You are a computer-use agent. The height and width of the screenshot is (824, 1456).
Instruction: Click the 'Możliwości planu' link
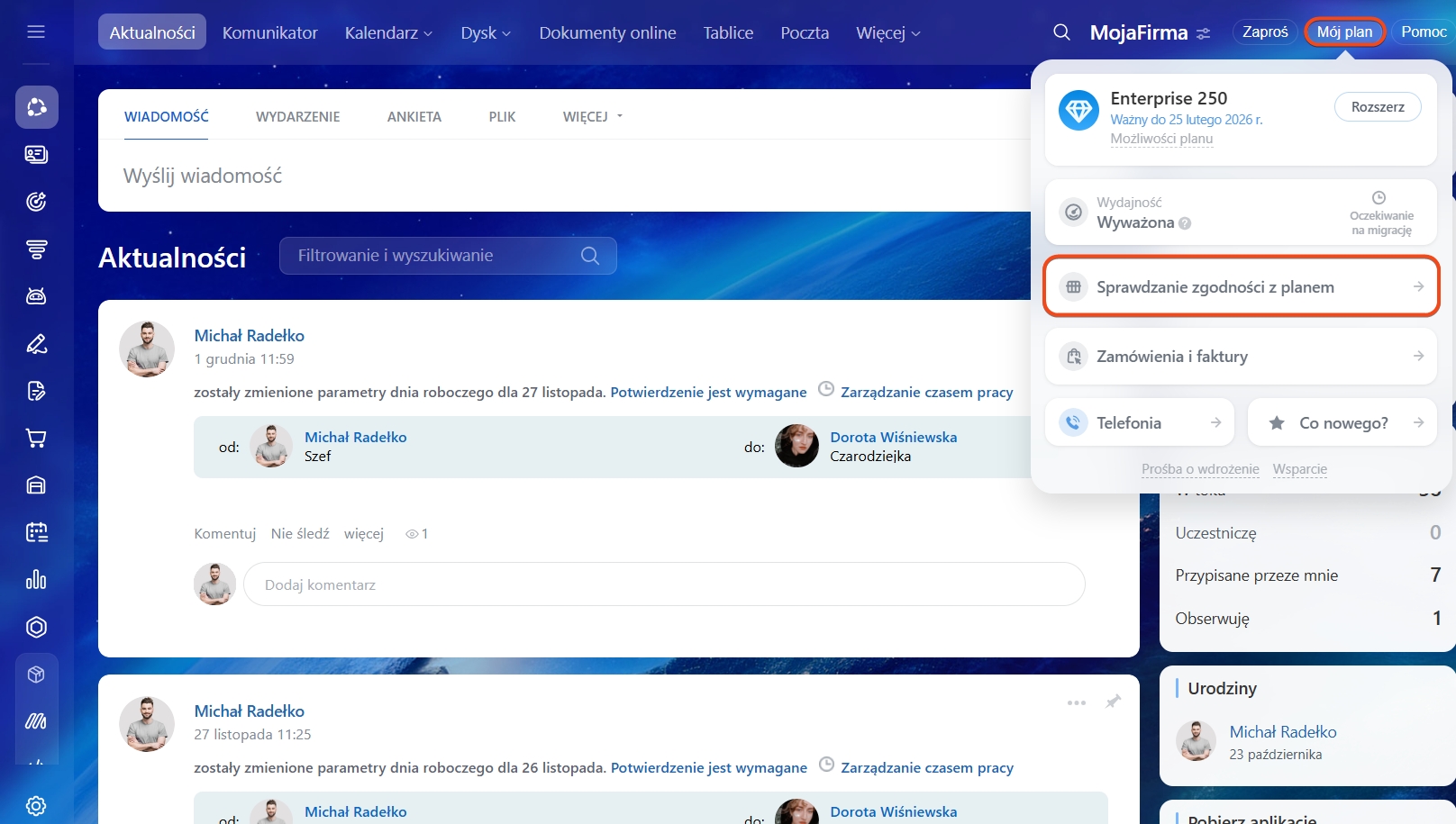point(1161,139)
